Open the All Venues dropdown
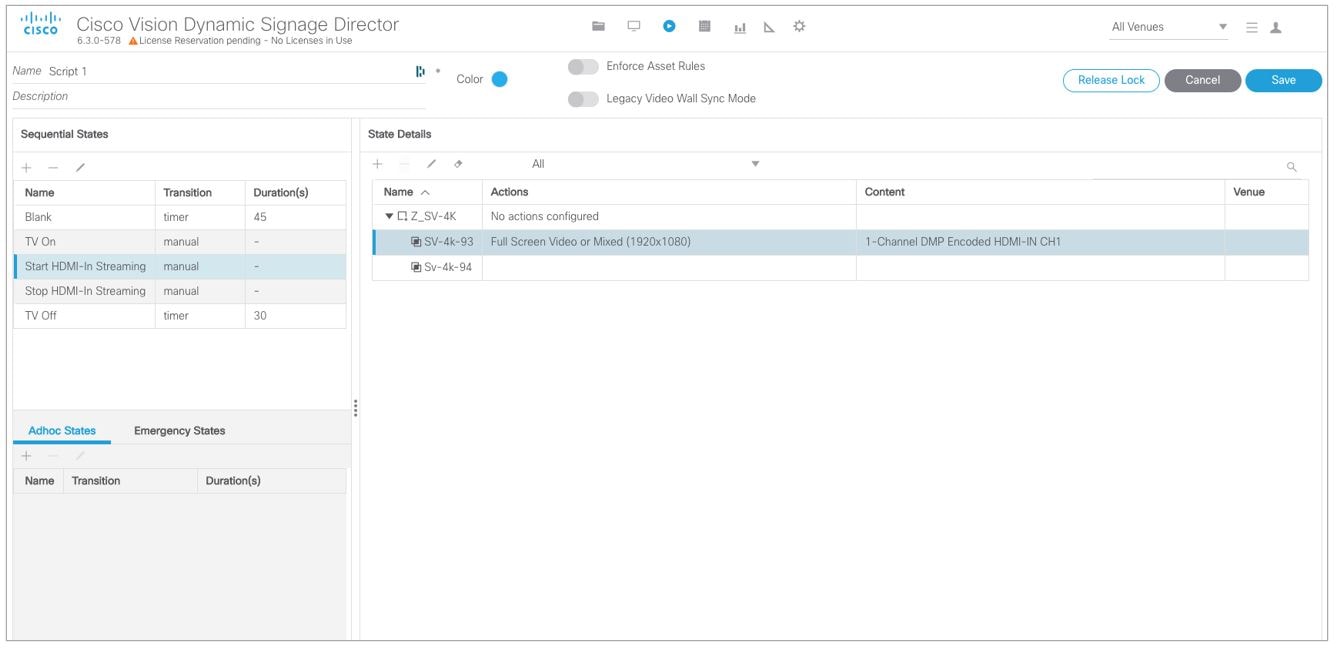The image size is (1337, 649). 1168,27
